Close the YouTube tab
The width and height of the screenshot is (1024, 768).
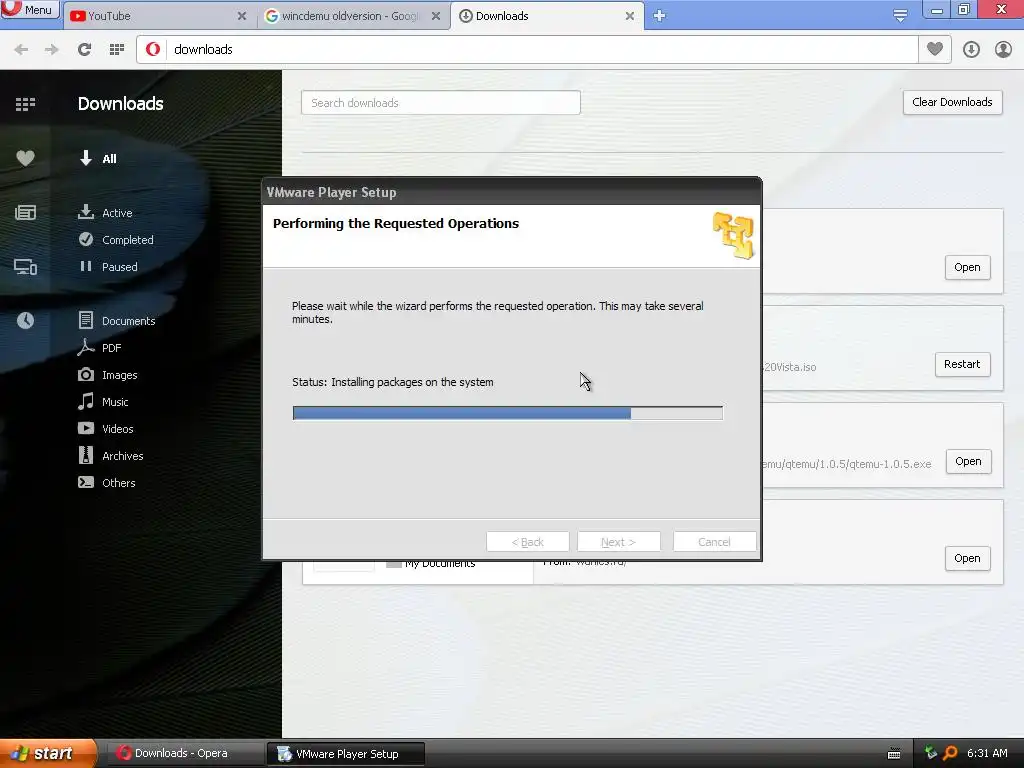242,16
